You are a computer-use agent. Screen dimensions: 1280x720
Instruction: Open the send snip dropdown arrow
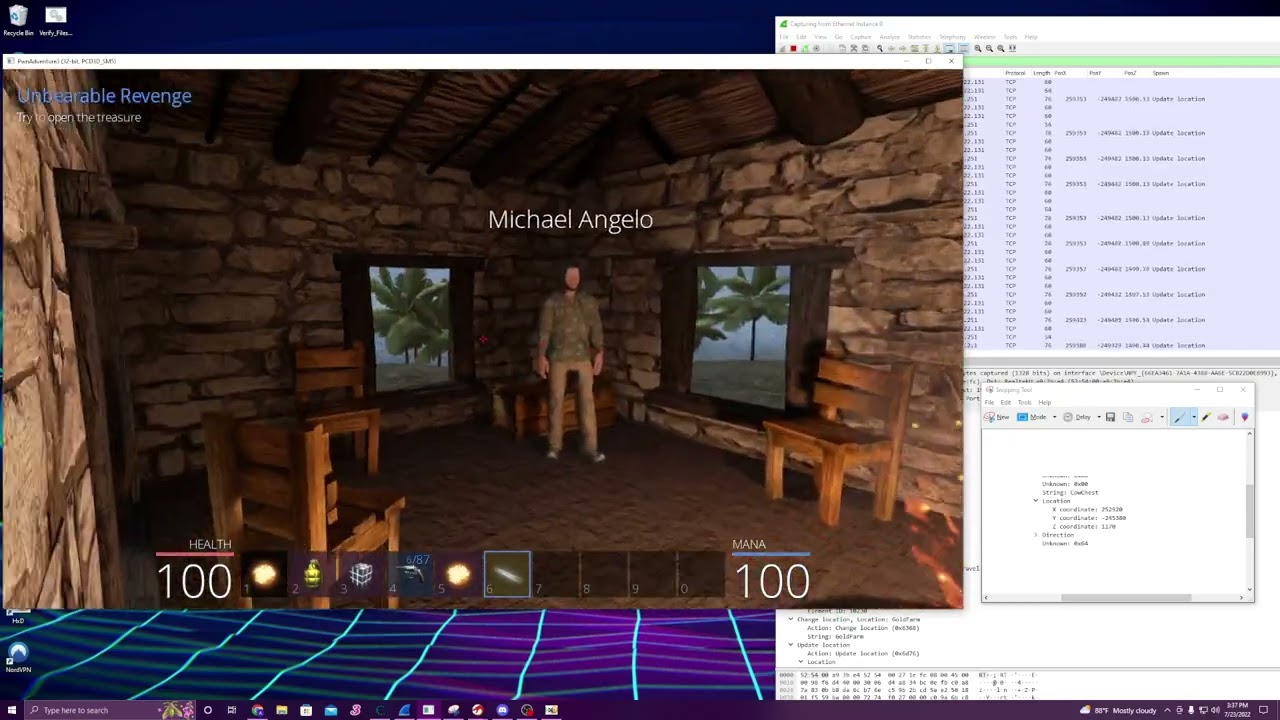pyautogui.click(x=1161, y=417)
